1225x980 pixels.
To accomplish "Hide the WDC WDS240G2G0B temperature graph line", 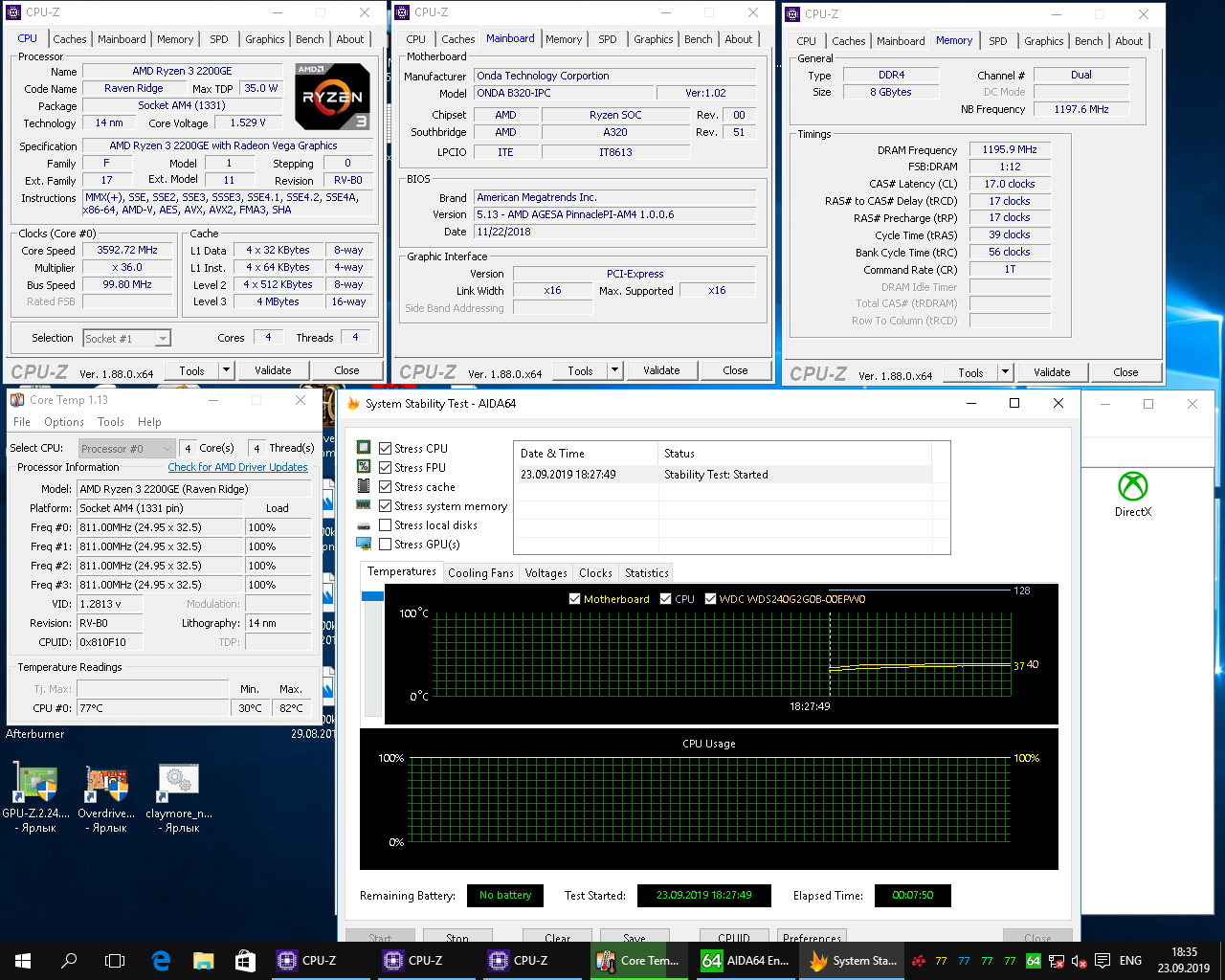I will click(710, 599).
